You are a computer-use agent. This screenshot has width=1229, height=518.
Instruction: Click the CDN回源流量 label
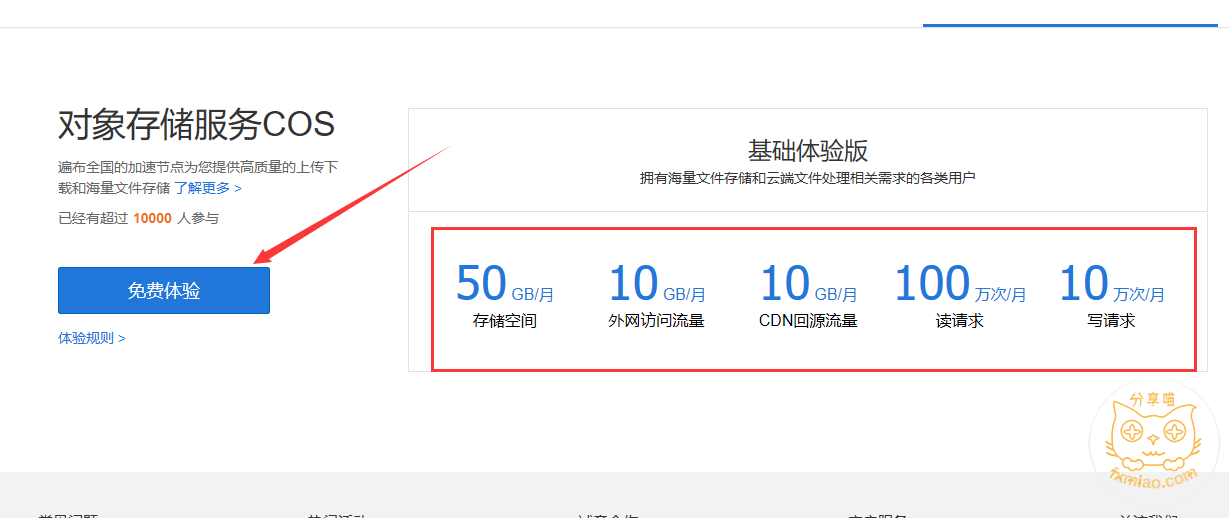pyautogui.click(x=808, y=321)
